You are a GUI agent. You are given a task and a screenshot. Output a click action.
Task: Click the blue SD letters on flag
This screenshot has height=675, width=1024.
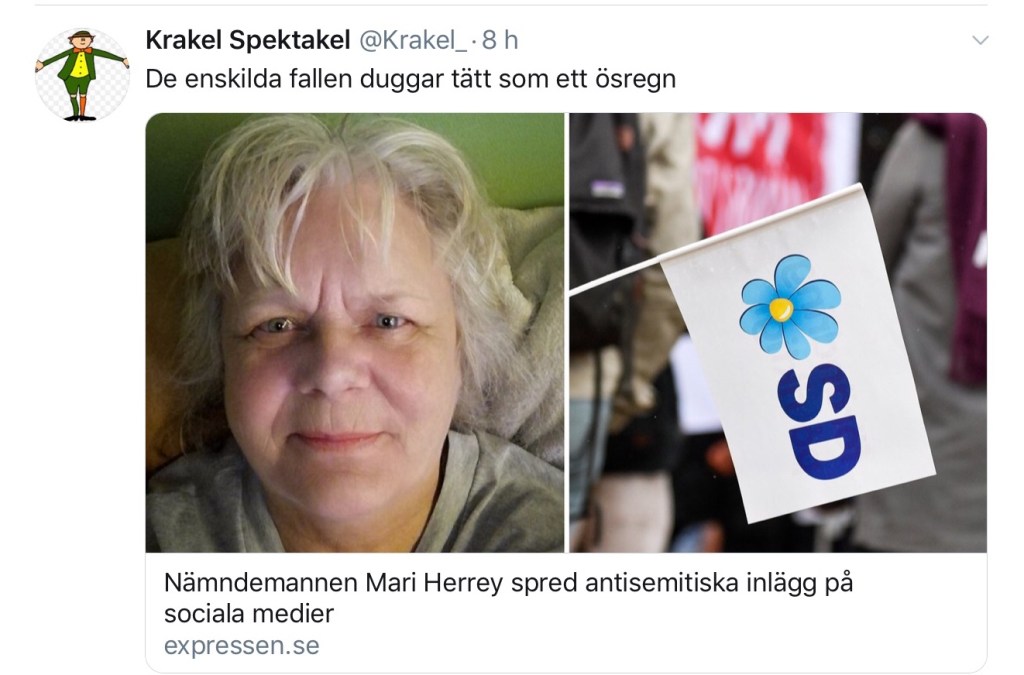point(818,422)
